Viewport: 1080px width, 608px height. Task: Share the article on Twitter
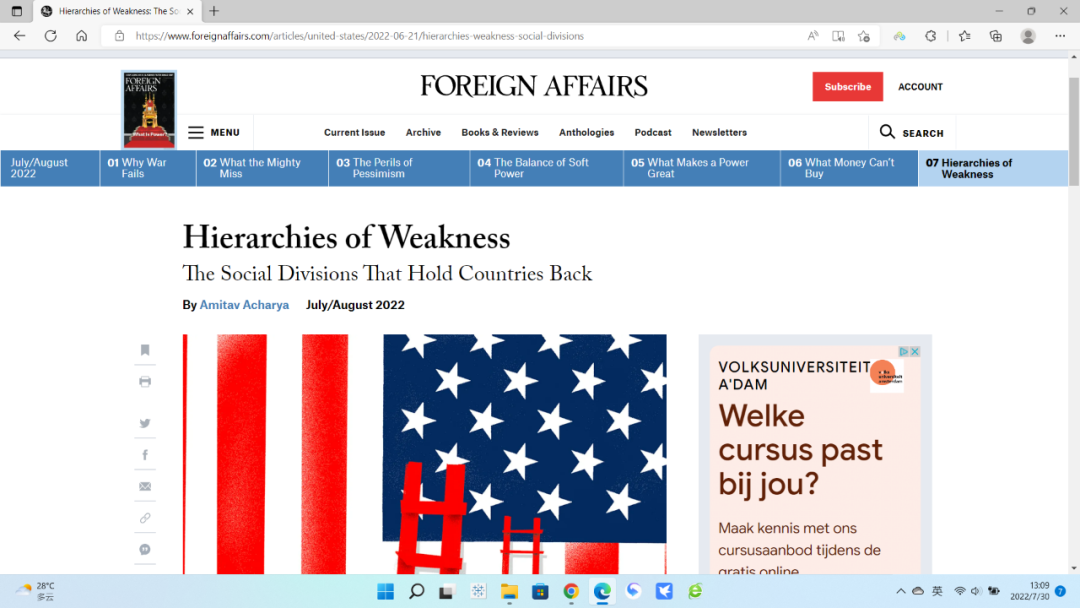(x=145, y=423)
